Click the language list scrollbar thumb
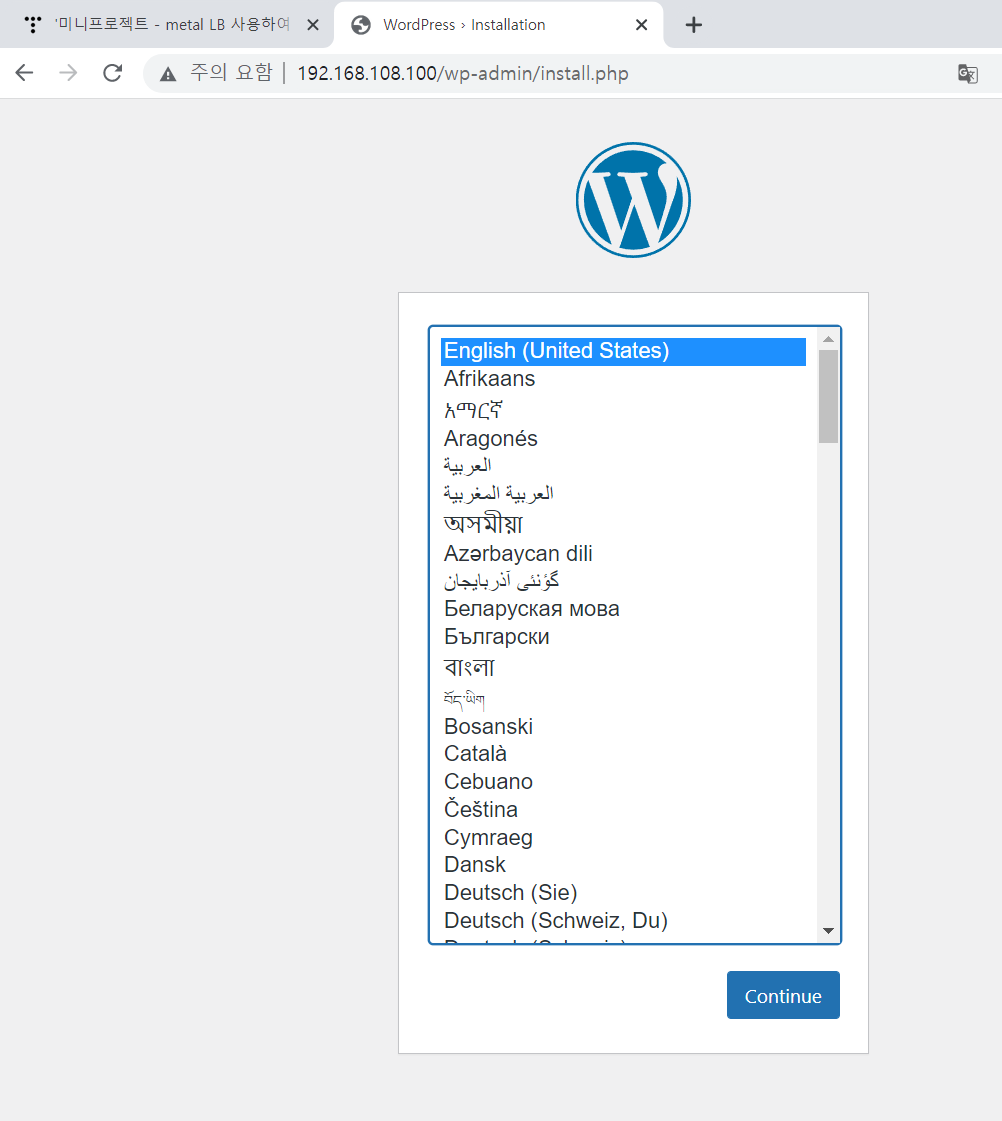 point(828,397)
